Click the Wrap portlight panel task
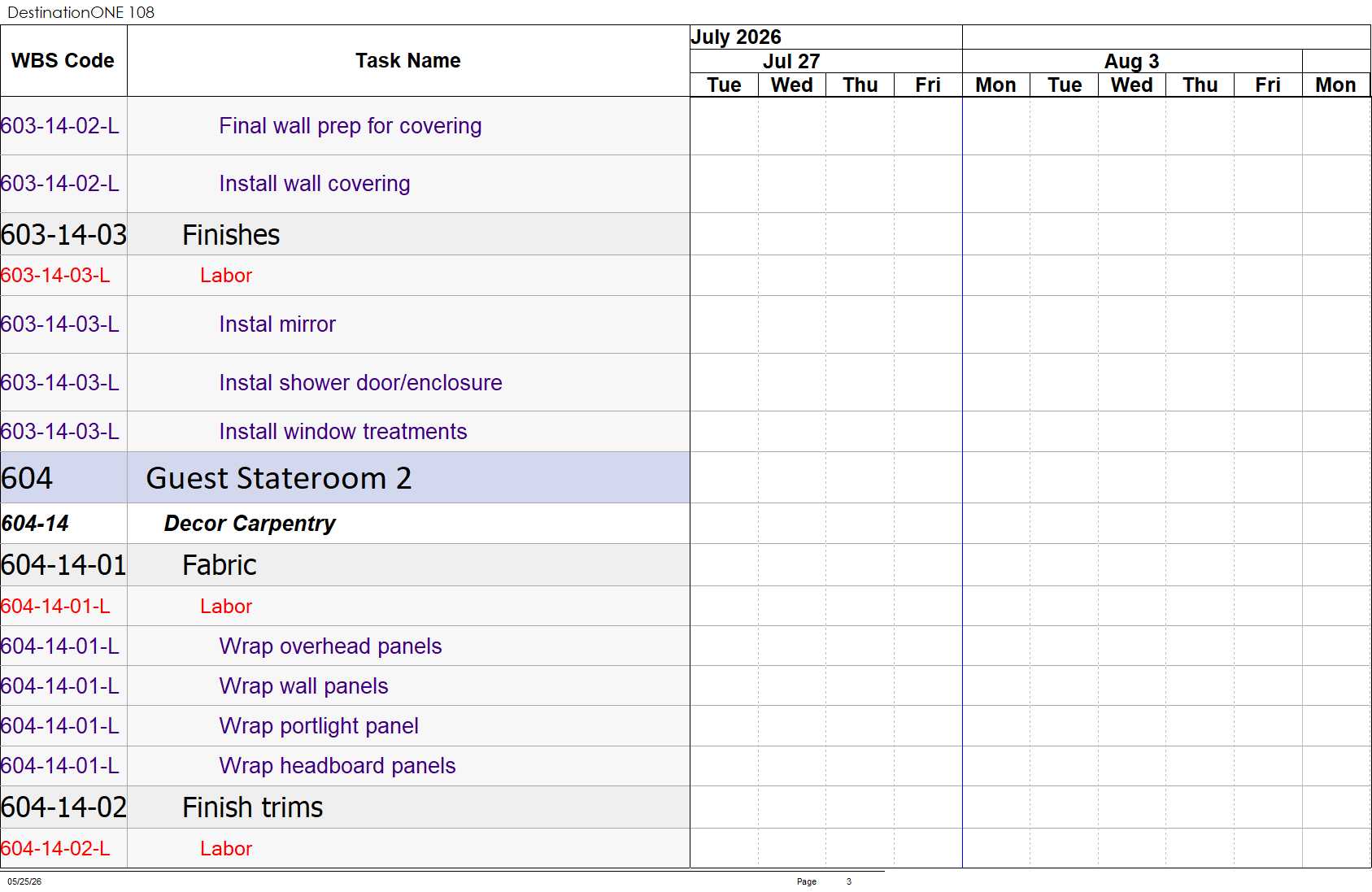The image size is (1372, 892). point(319,726)
